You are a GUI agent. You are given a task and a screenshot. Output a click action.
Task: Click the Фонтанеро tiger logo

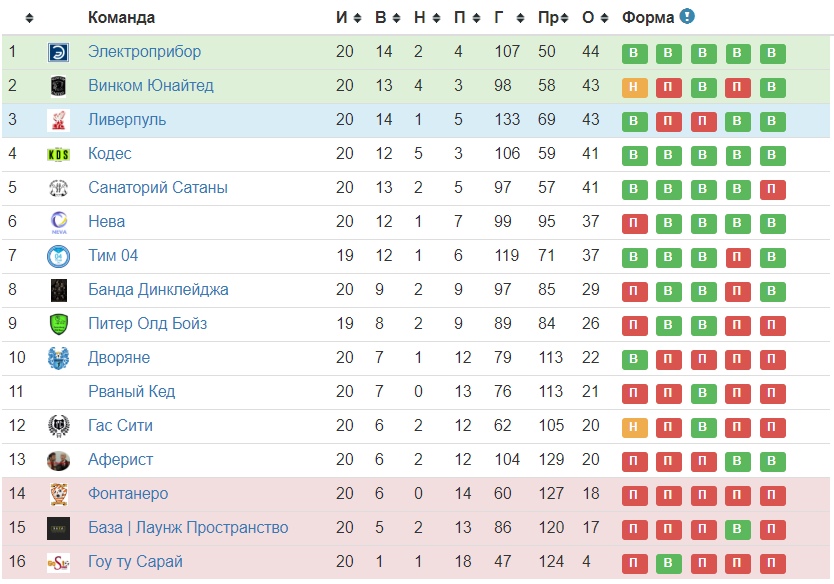point(58,494)
